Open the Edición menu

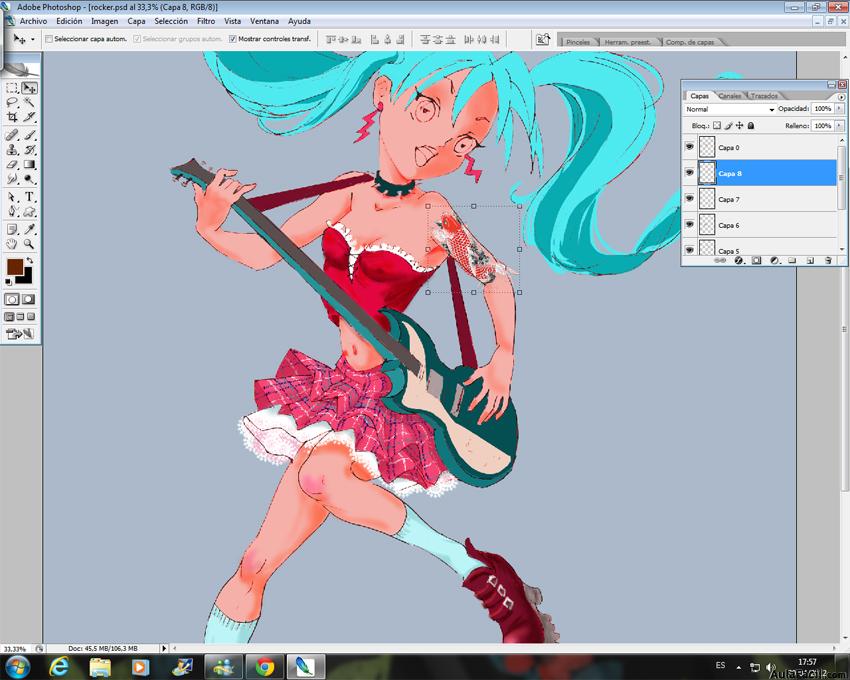69,21
